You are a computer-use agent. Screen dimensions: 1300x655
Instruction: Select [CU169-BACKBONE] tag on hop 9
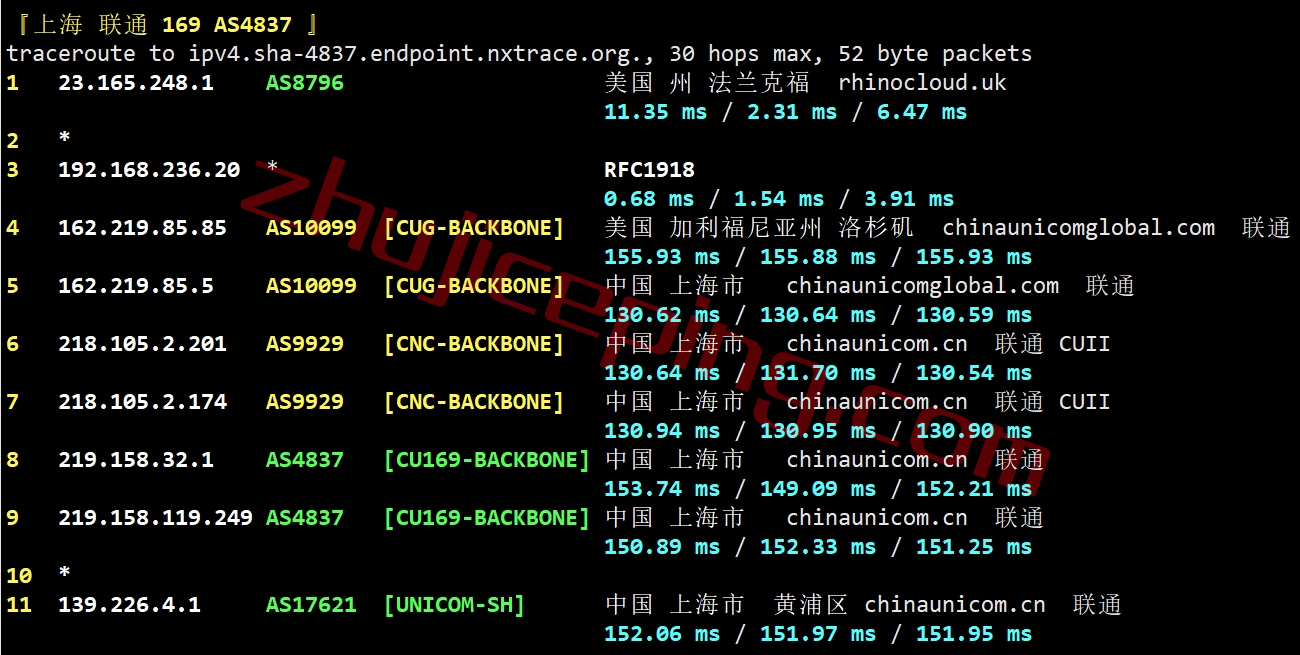coord(487,518)
